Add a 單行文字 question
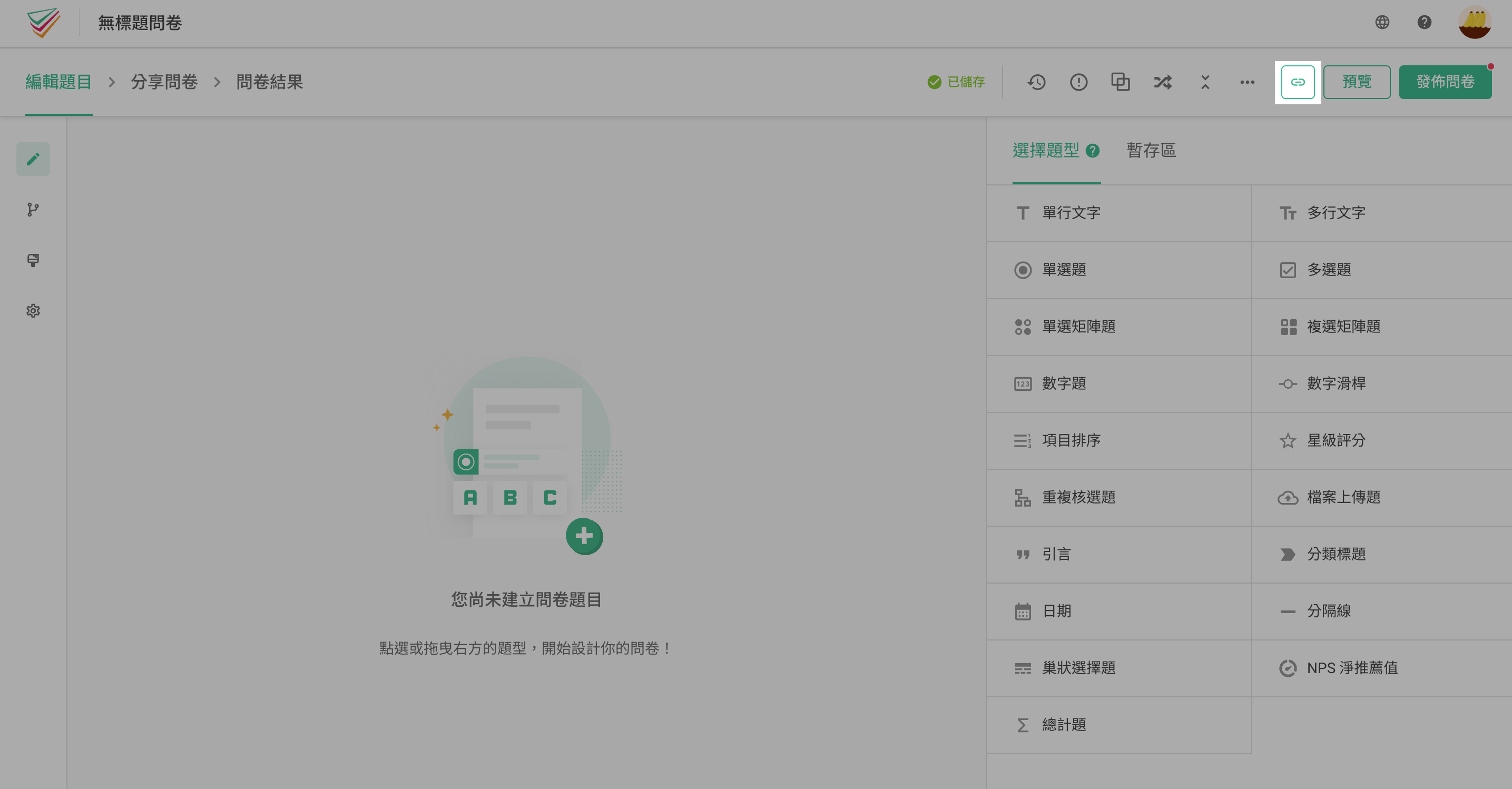Viewport: 1512px width, 789px height. (1119, 213)
